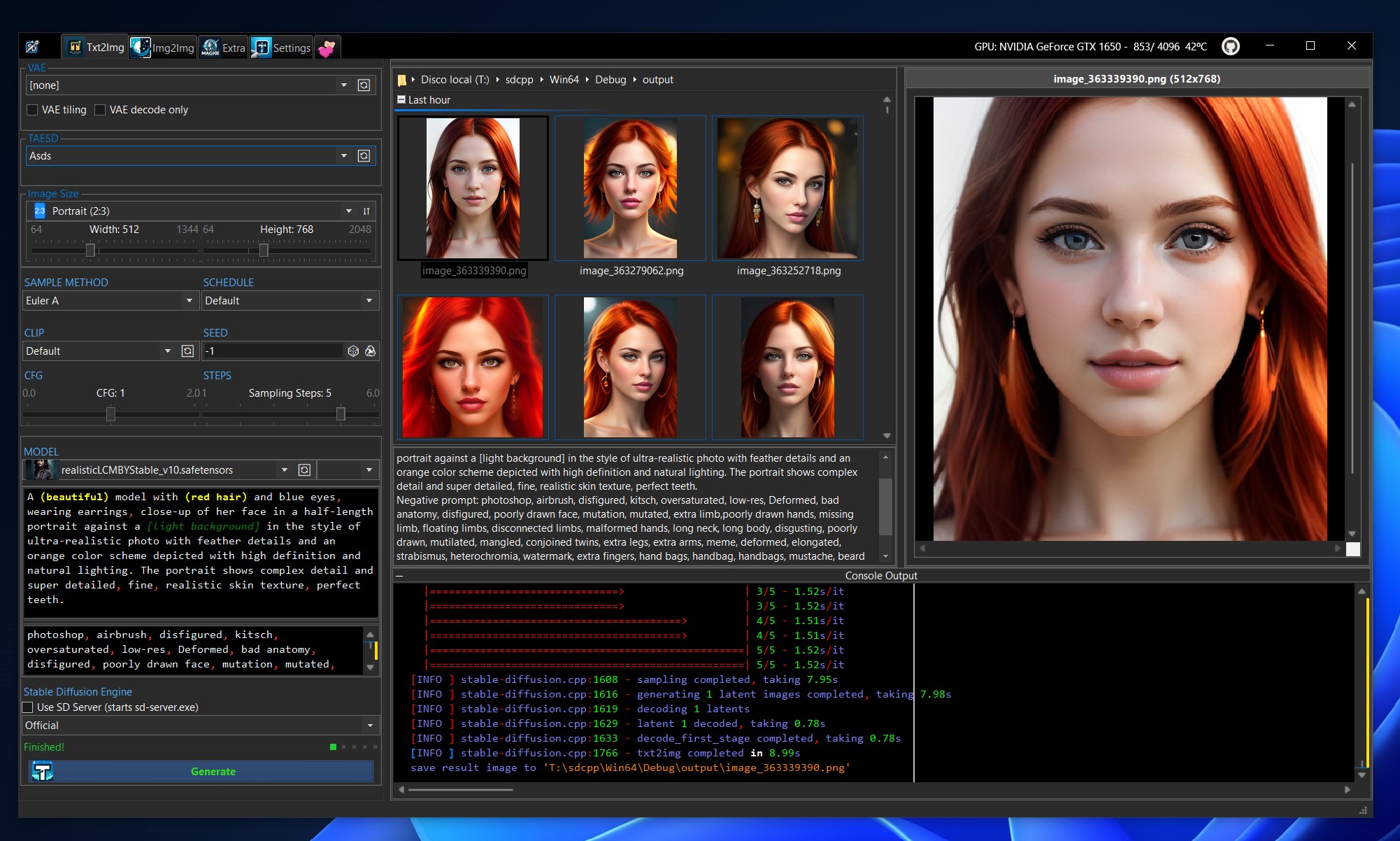Image resolution: width=1400 pixels, height=841 pixels.
Task: Collapse the Console Output with minus icon
Action: [x=399, y=576]
